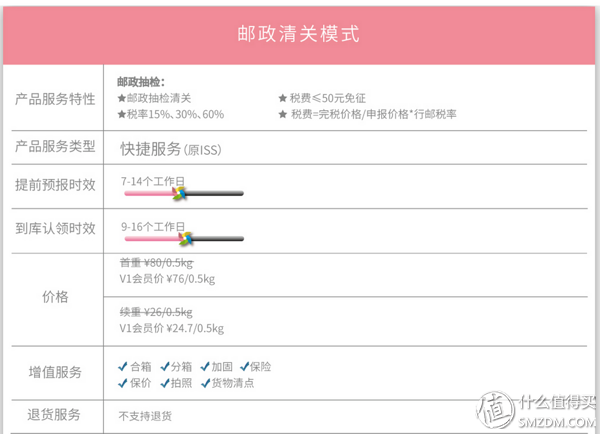This screenshot has width=600, height=434.
Task: Toggle the 合箱 checkmark option
Action: click(135, 367)
